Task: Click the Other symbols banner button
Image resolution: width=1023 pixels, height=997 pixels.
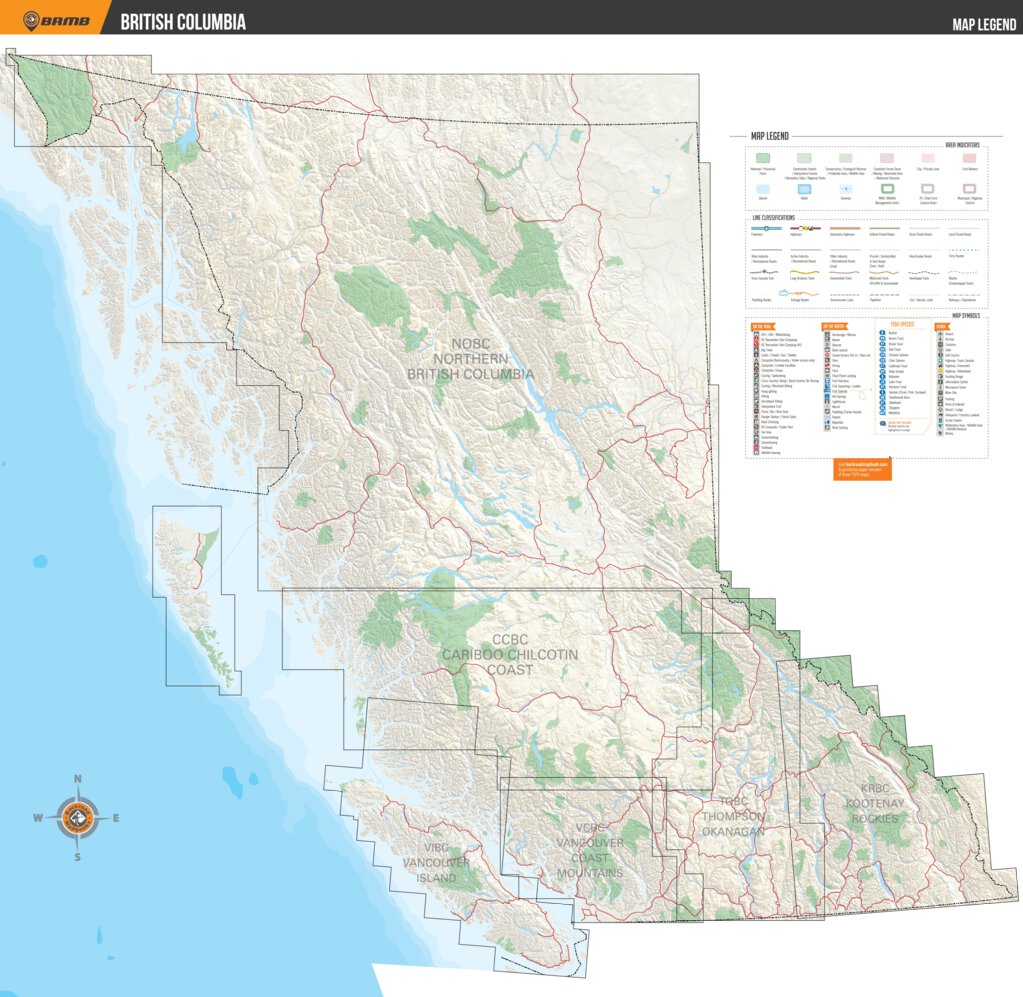Action: tap(942, 326)
